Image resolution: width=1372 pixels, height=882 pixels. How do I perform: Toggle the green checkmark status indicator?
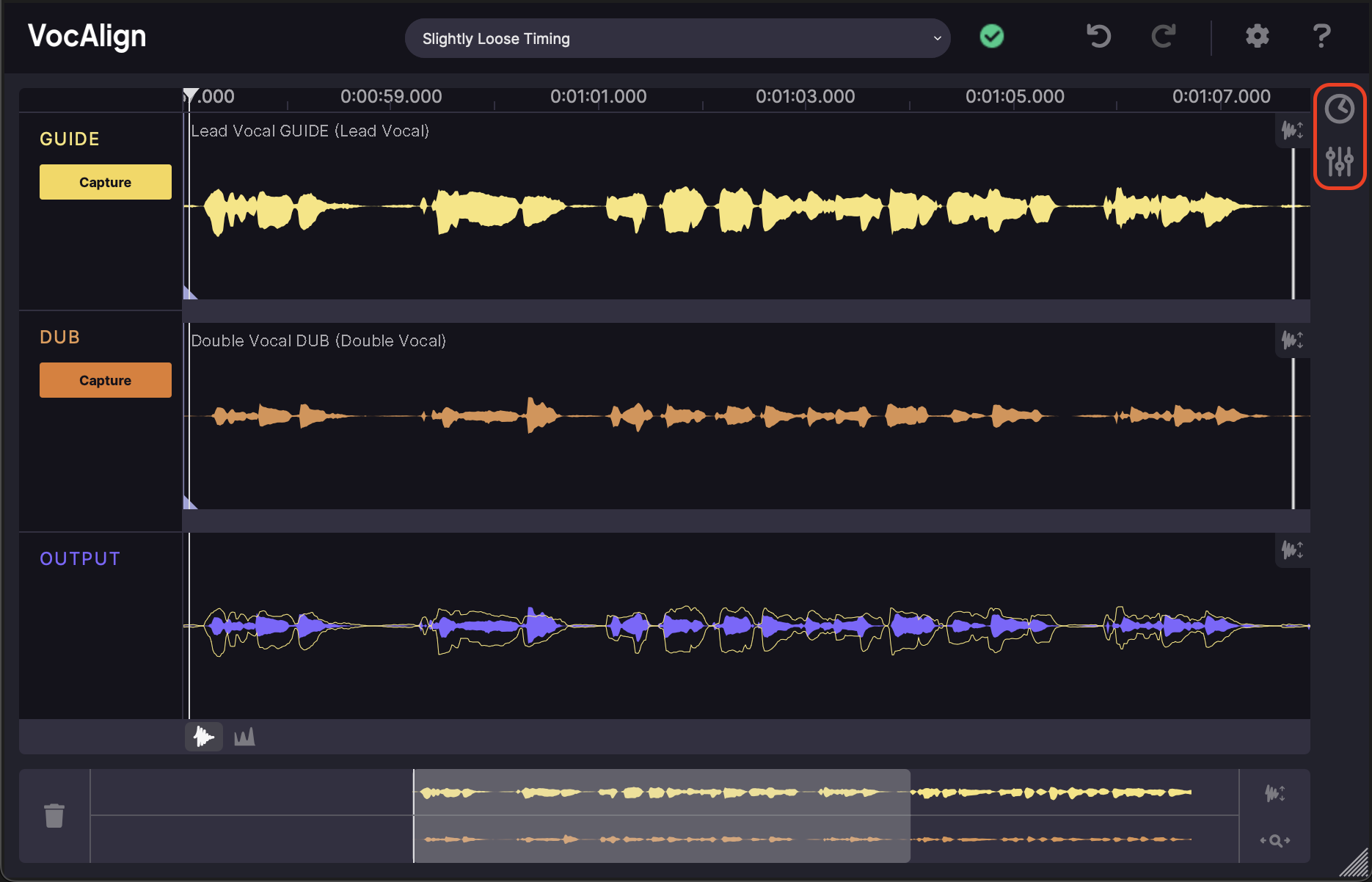coord(992,36)
